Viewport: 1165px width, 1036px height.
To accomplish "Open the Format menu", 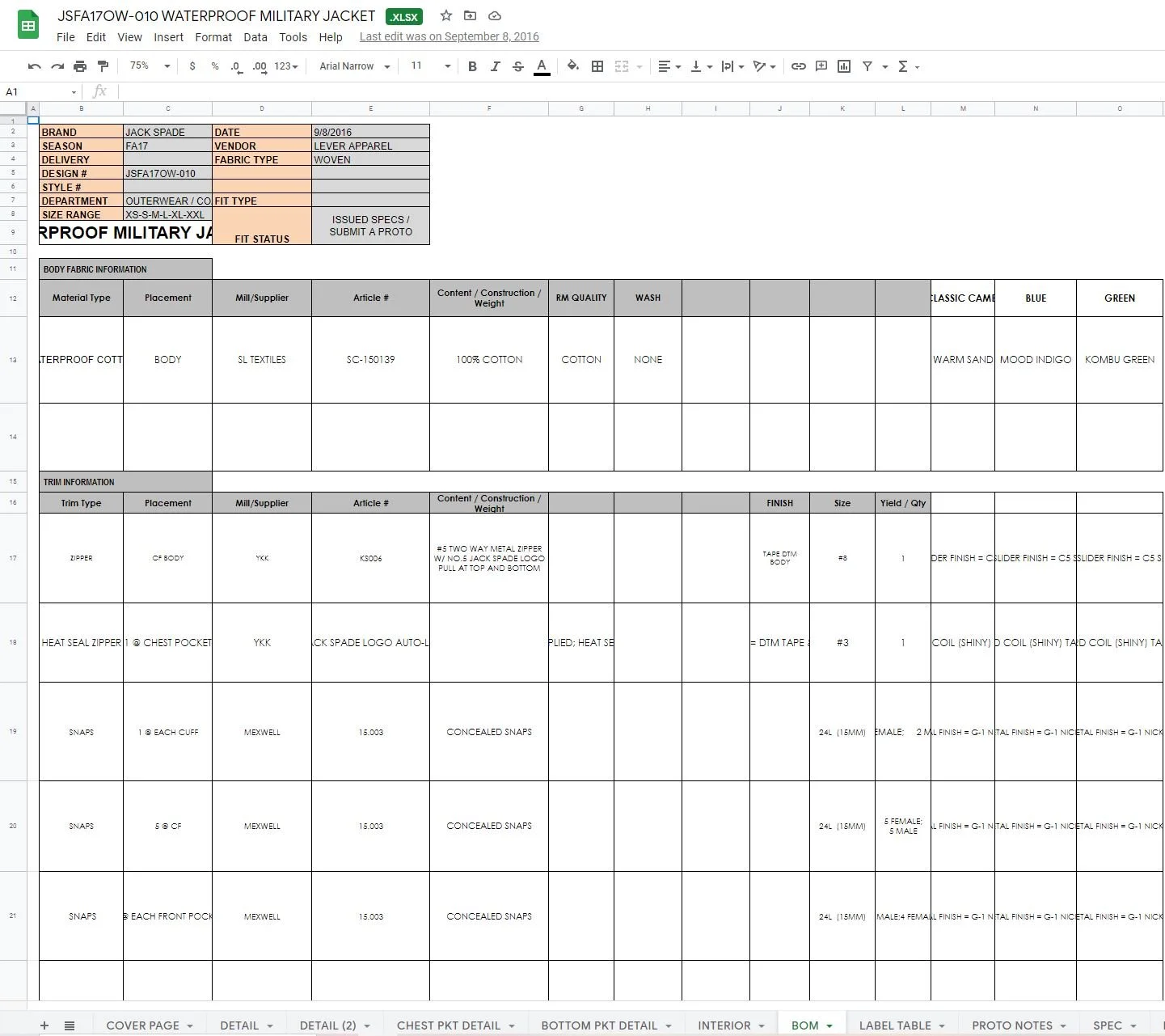I will tap(213, 37).
